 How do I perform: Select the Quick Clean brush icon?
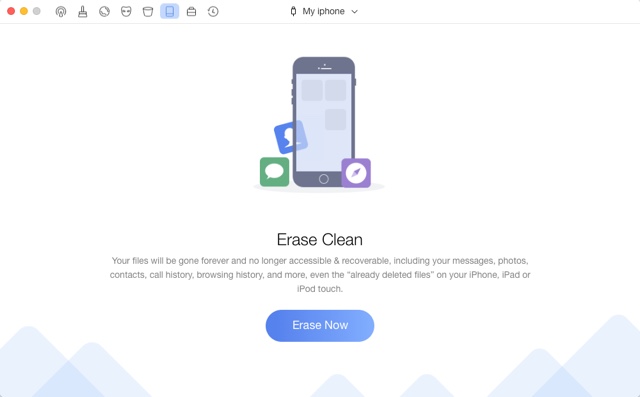(x=82, y=11)
